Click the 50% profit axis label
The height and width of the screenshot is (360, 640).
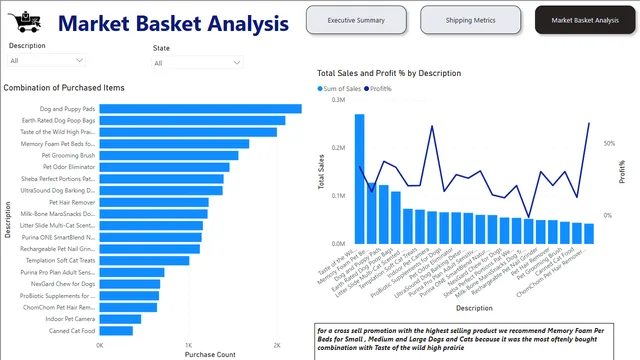click(x=609, y=144)
